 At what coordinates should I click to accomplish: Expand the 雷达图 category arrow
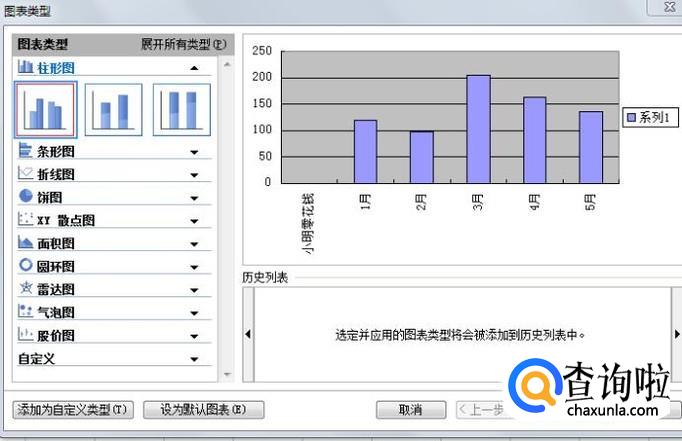(x=194, y=291)
